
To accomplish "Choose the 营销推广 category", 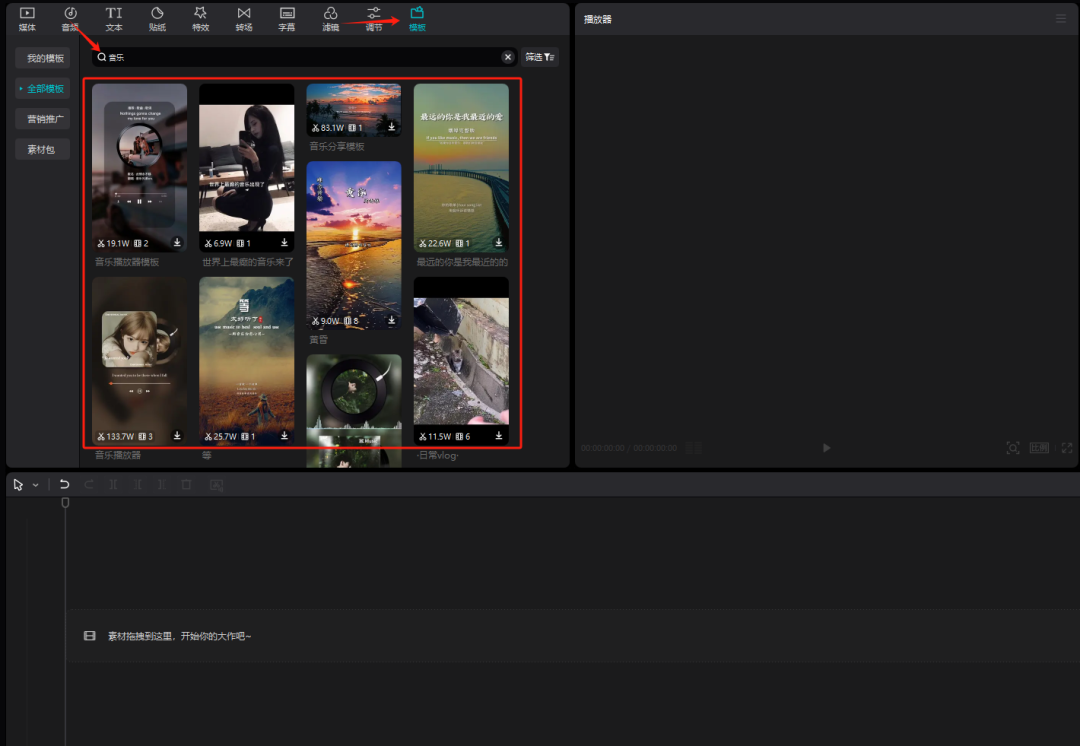I will click(45, 119).
